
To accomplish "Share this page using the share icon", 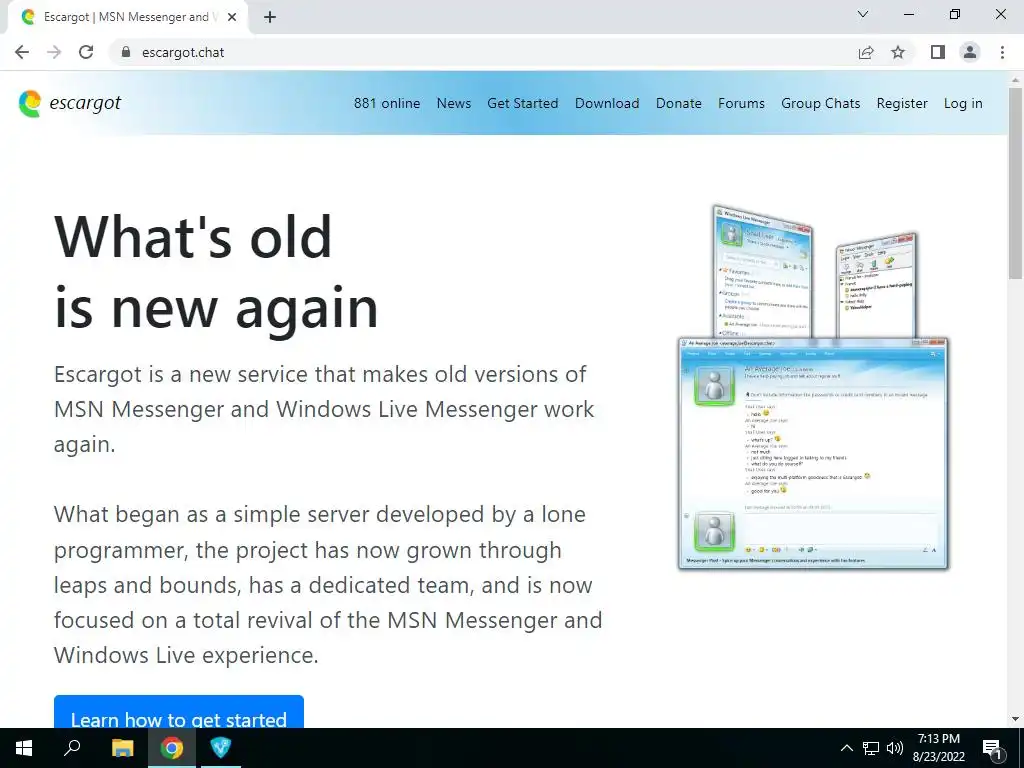I will [866, 52].
